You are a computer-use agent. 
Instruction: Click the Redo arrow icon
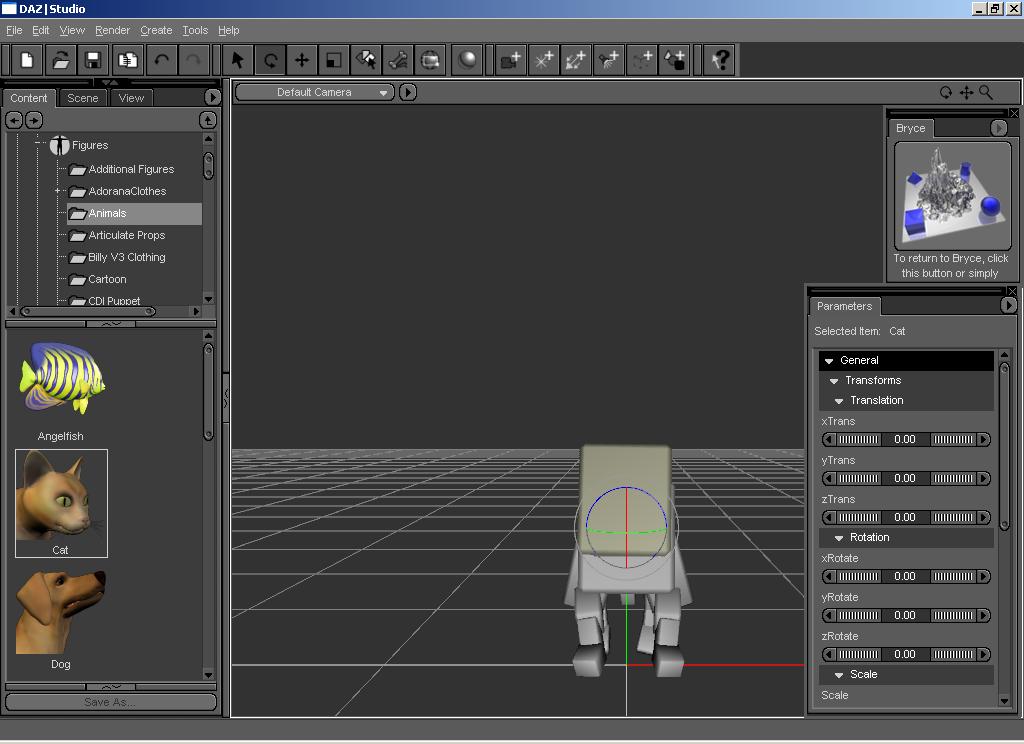pos(193,60)
